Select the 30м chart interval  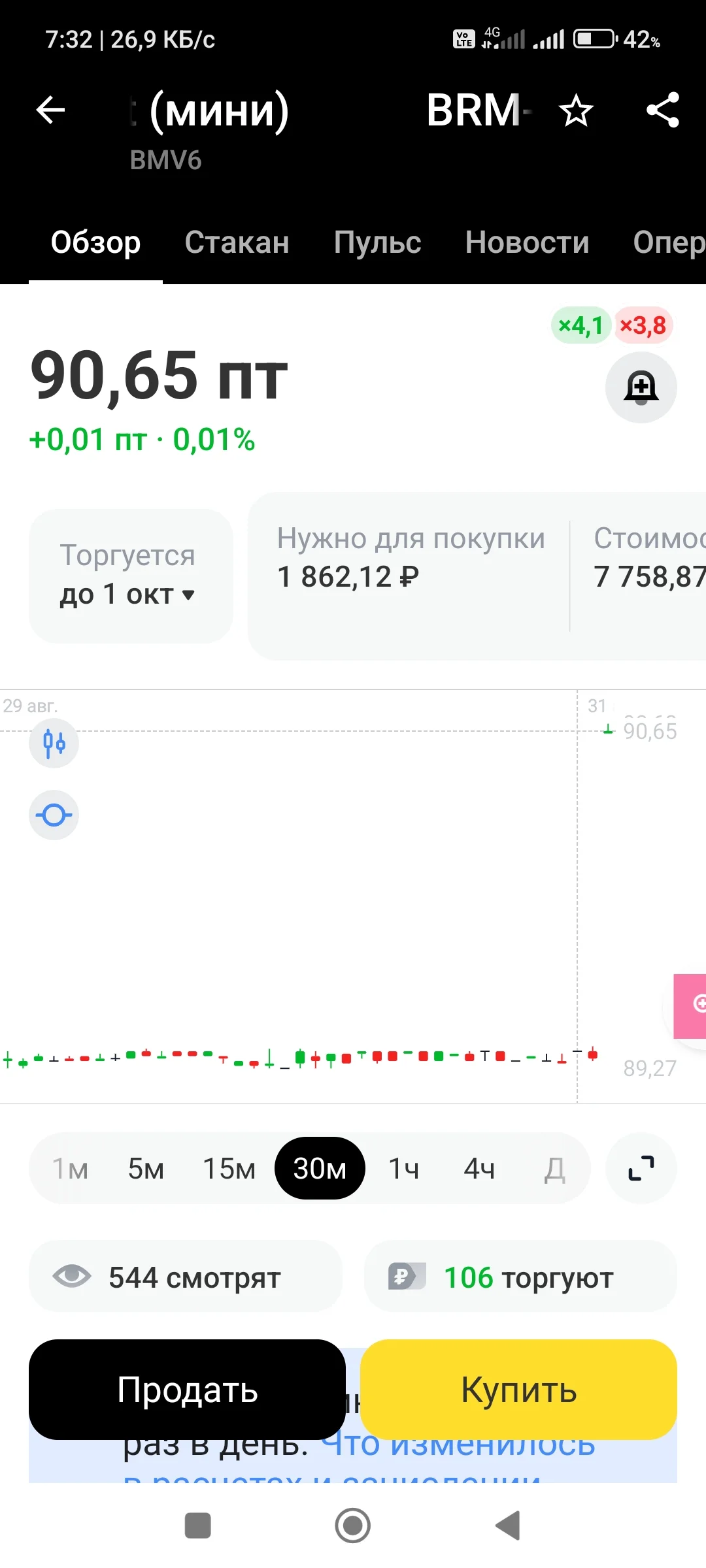coord(320,1169)
